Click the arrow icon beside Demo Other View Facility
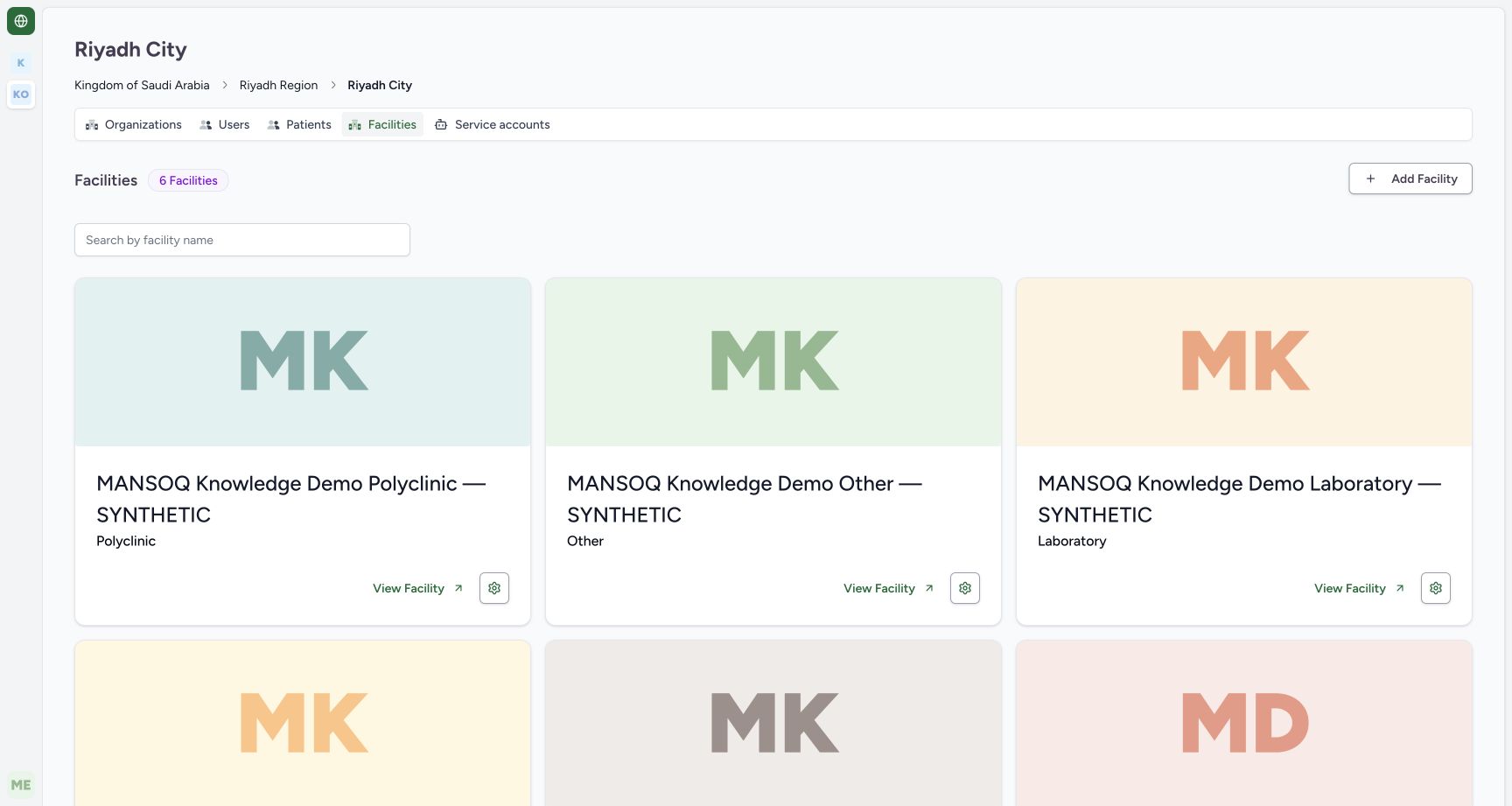The image size is (1512, 806). [x=929, y=588]
